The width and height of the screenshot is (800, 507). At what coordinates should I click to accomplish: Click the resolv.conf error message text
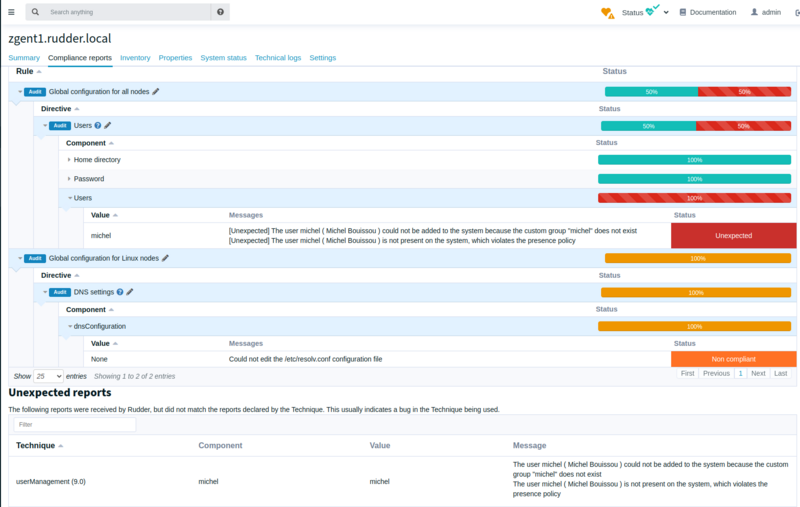(306, 359)
